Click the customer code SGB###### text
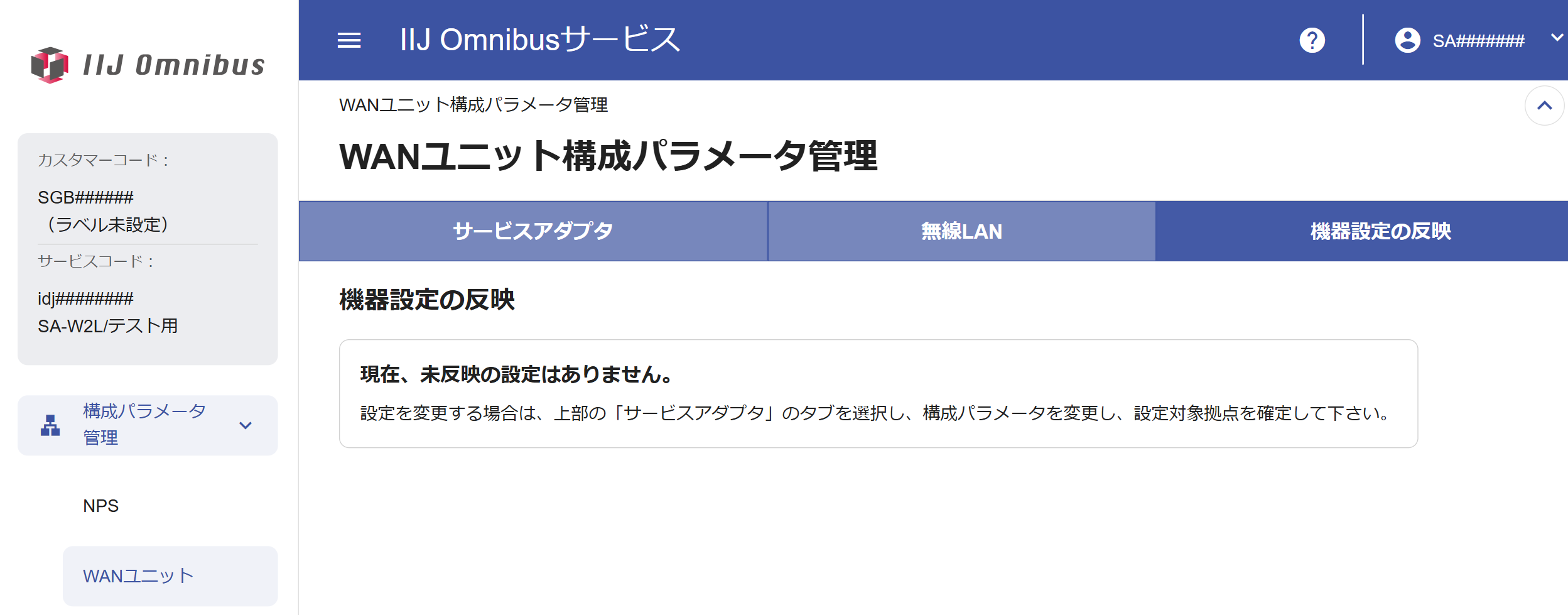 [85, 197]
